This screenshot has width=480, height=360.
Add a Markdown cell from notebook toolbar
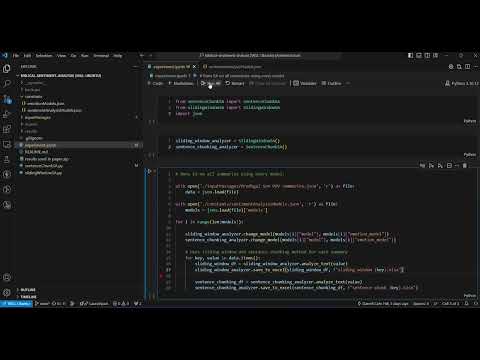point(181,83)
